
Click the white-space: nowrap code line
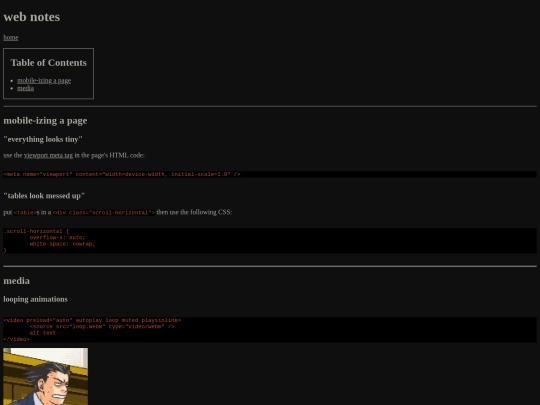[x=62, y=244]
